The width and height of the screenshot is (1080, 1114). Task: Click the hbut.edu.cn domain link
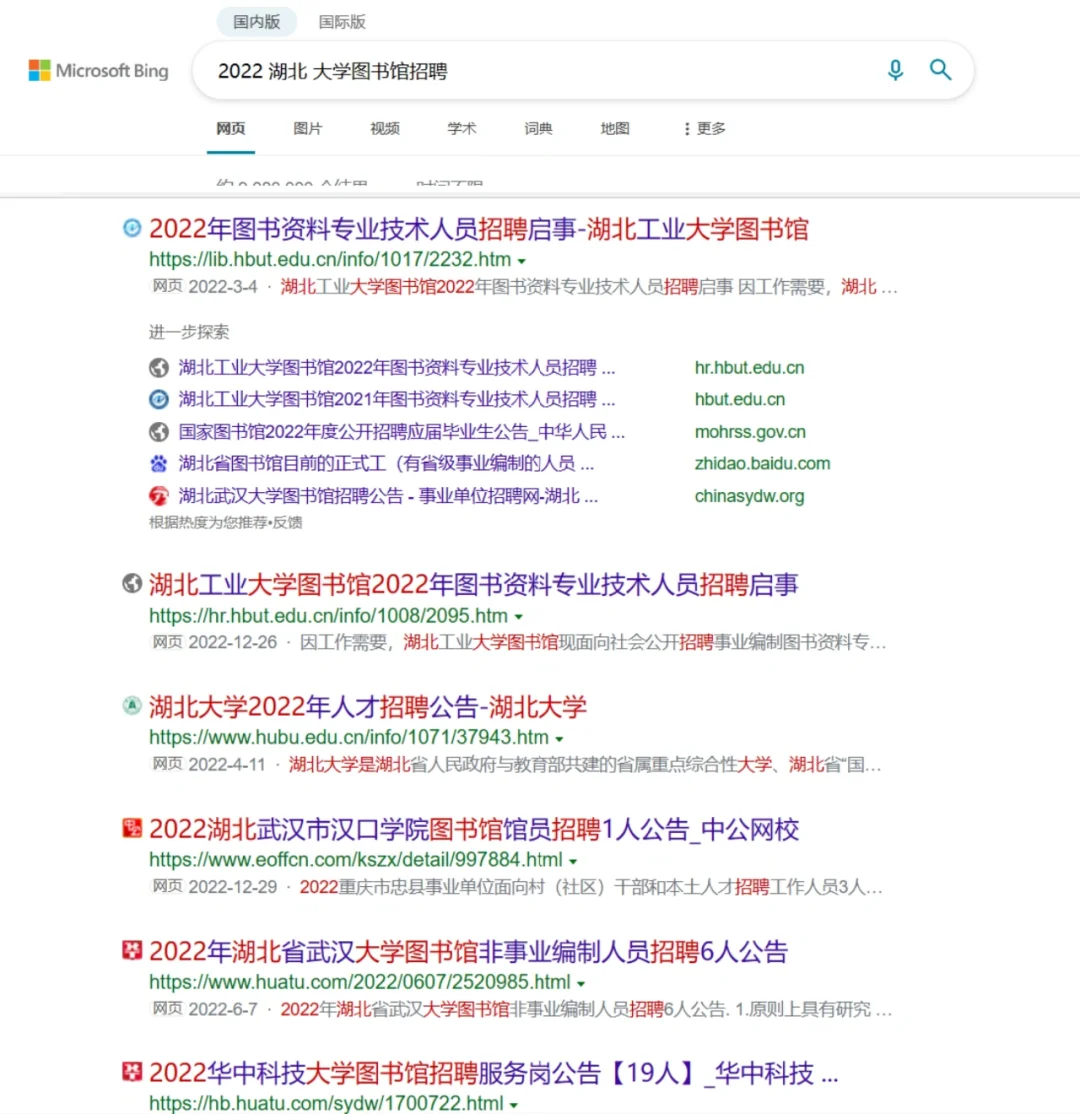click(x=740, y=399)
